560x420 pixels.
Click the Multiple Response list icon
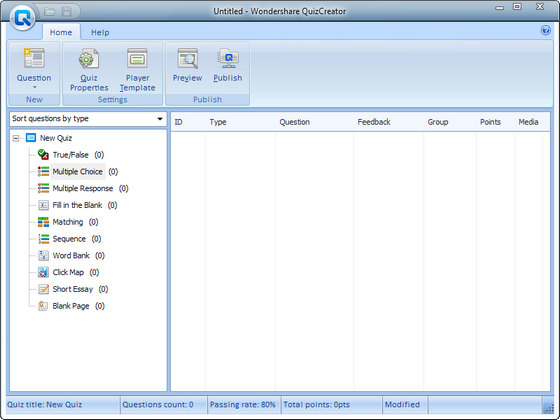pos(43,188)
